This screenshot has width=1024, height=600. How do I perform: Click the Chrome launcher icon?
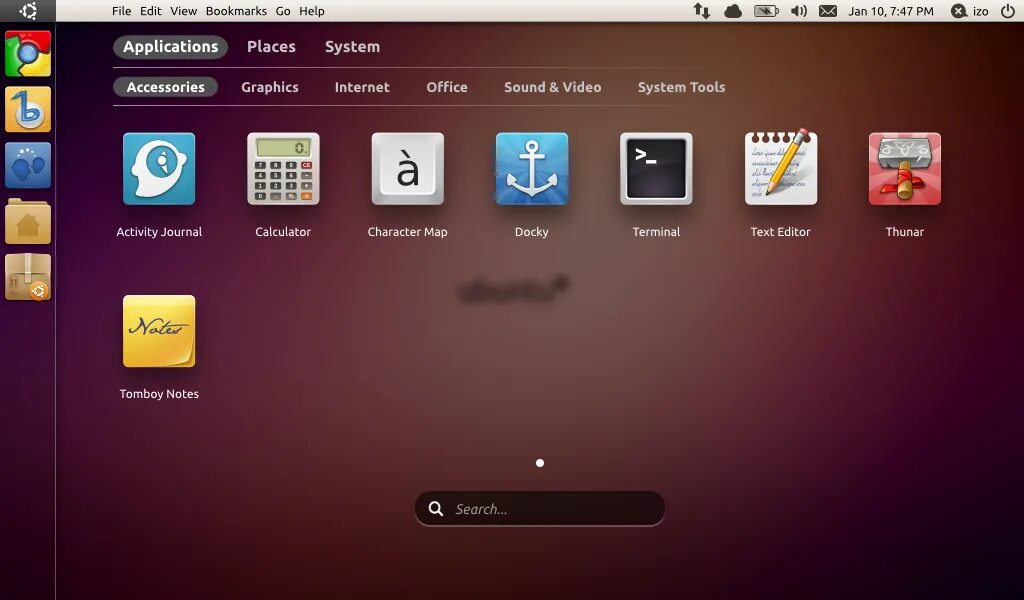point(27,54)
